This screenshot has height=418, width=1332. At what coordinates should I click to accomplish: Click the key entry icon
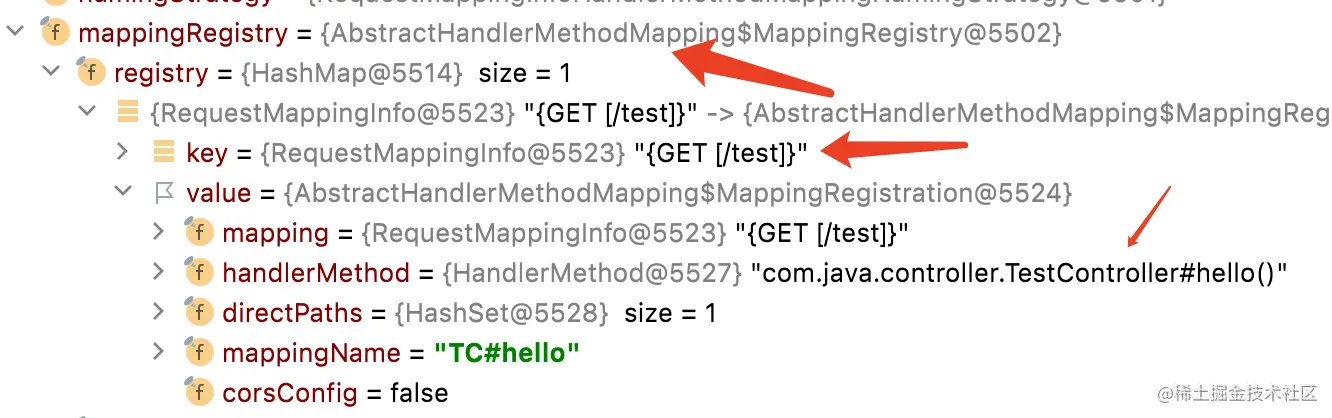tap(164, 152)
